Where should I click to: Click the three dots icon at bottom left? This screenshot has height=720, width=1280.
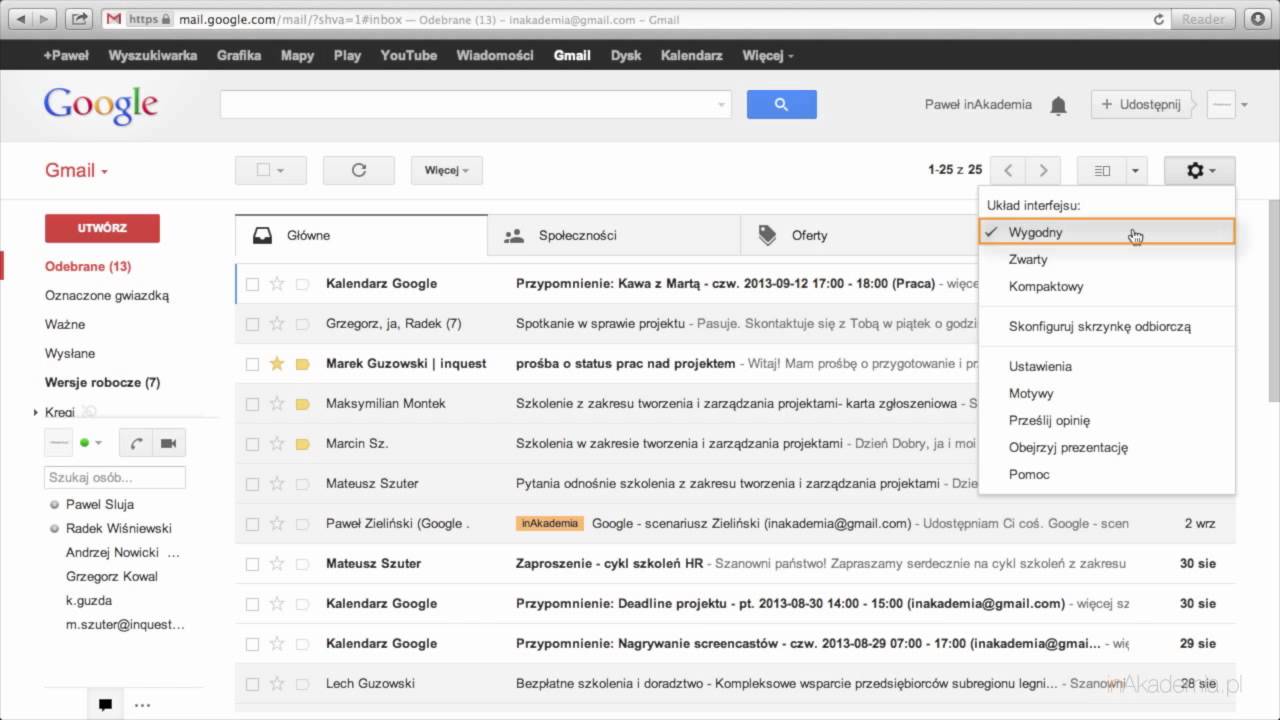141,704
